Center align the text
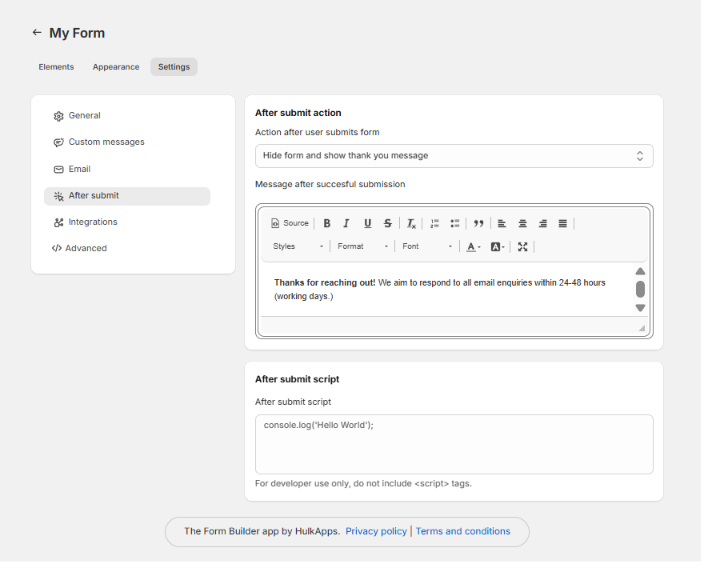The height and width of the screenshot is (562, 701). click(522, 223)
